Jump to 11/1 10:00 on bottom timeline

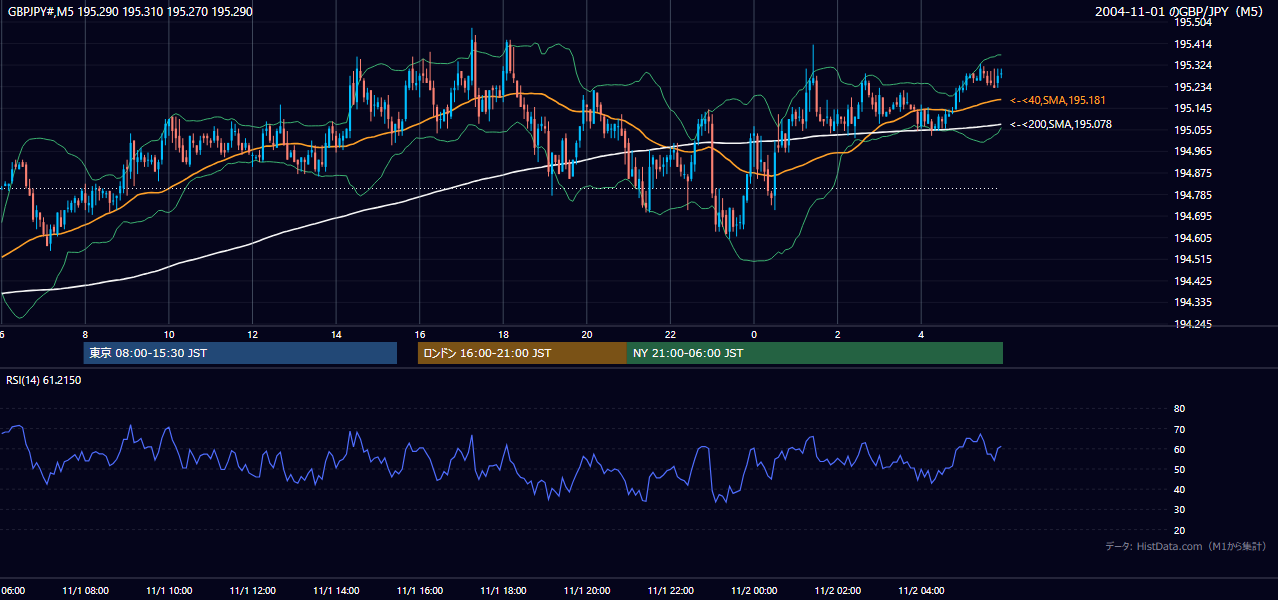coord(169,591)
